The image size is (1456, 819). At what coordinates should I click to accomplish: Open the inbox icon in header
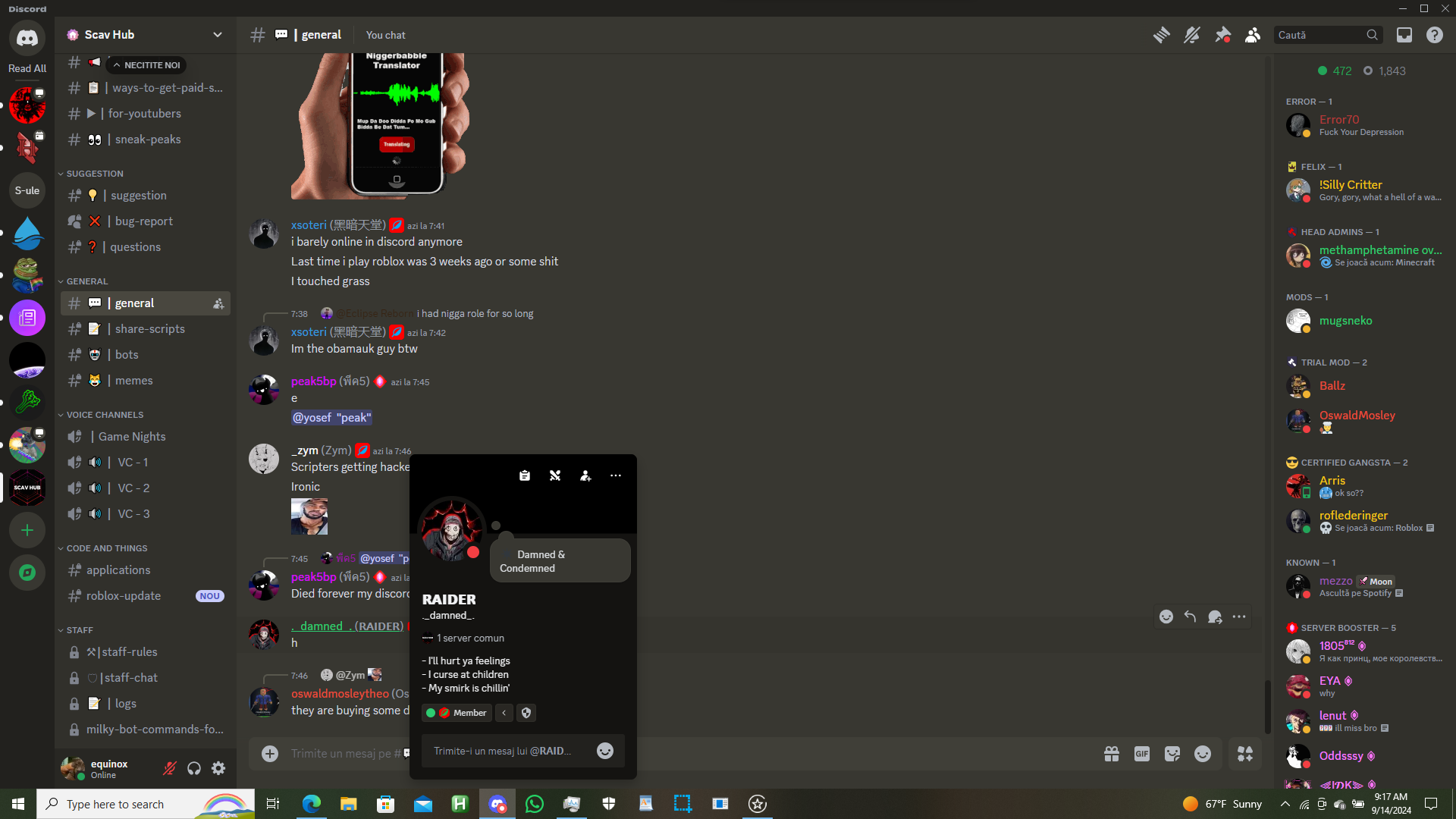[1404, 35]
